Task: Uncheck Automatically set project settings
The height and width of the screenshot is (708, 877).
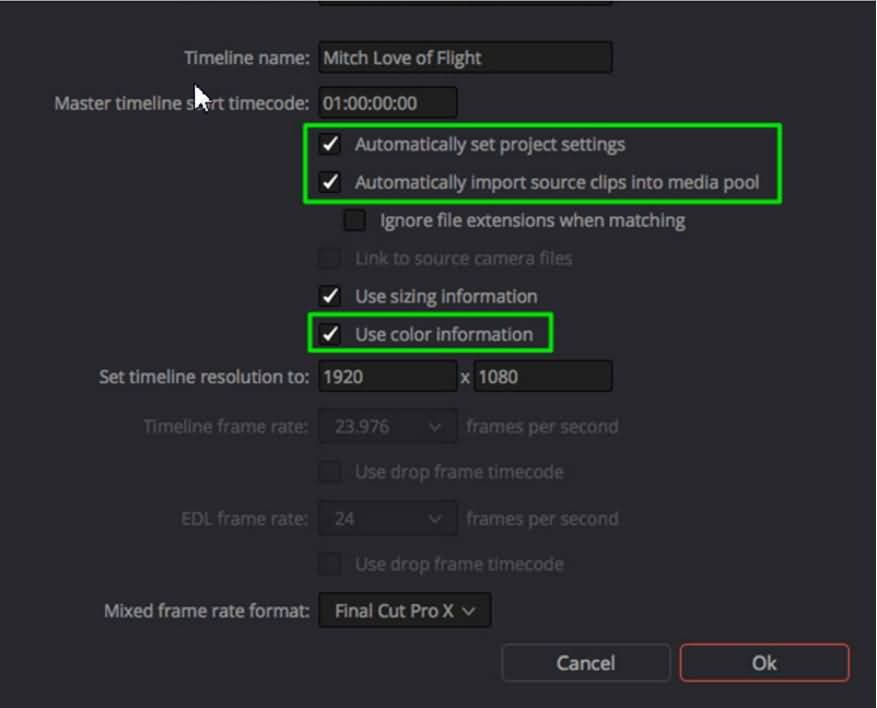Action: (330, 145)
